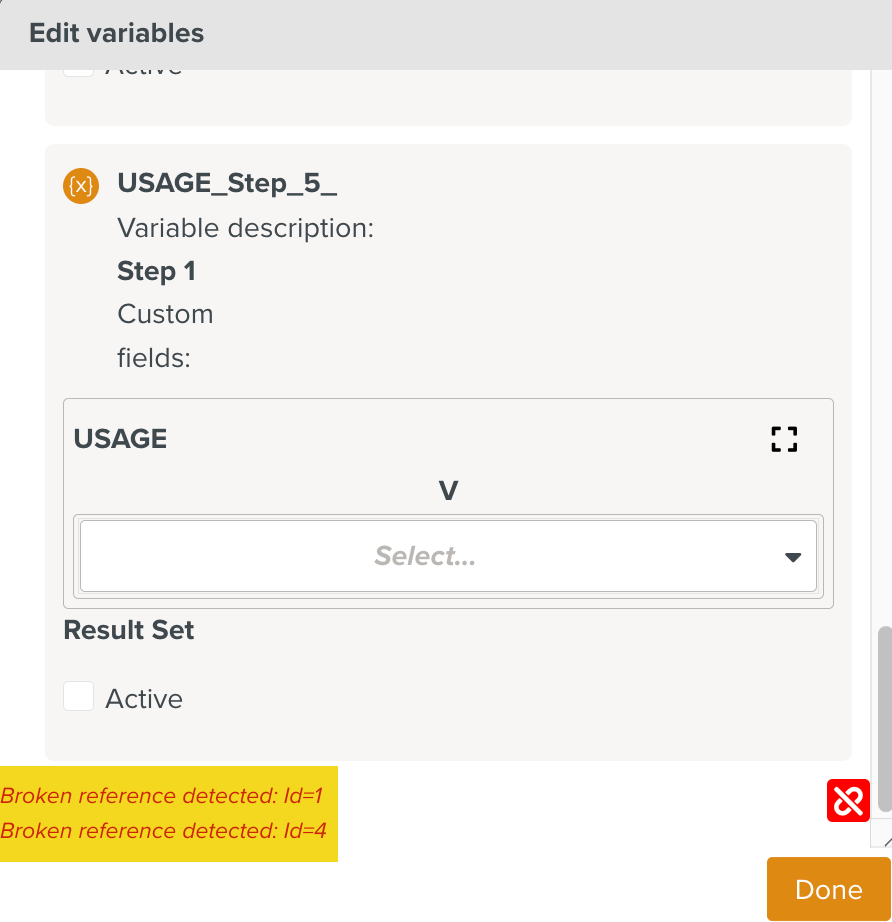The image size is (892, 922).
Task: Click the V column header
Action: point(448,491)
